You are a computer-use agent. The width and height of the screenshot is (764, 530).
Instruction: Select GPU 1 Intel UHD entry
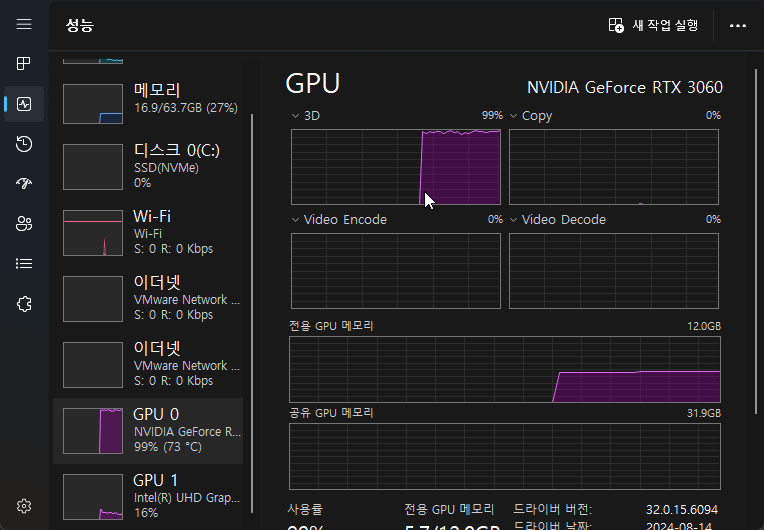tap(148, 496)
